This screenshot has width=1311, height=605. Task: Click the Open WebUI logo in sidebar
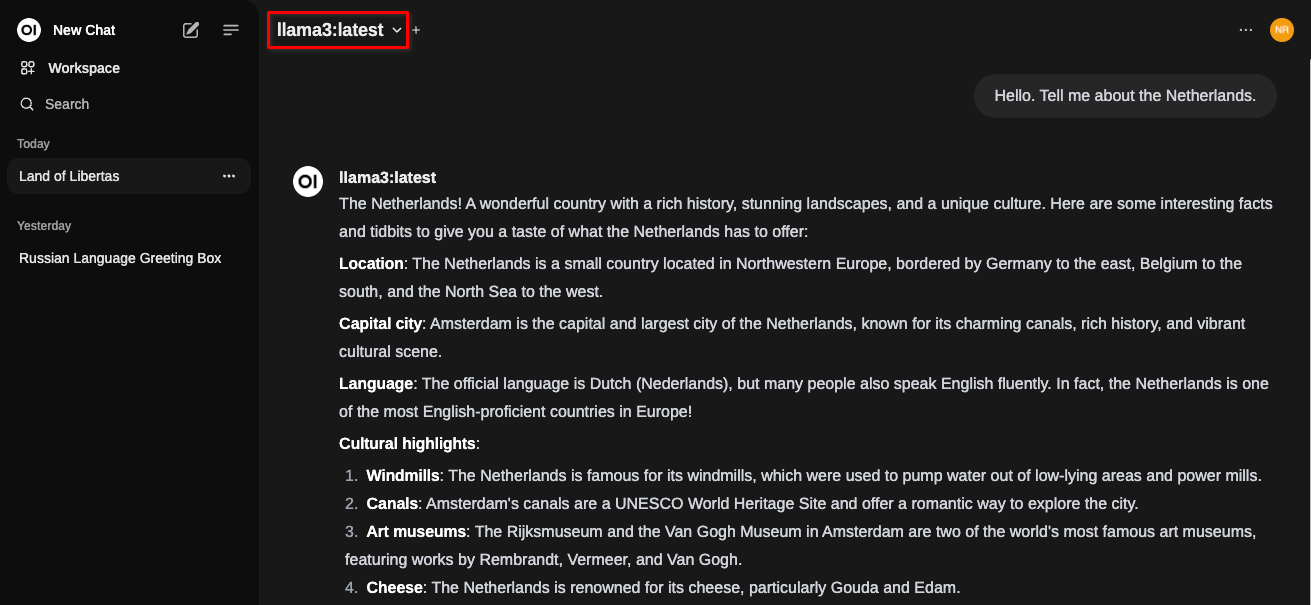[28, 30]
